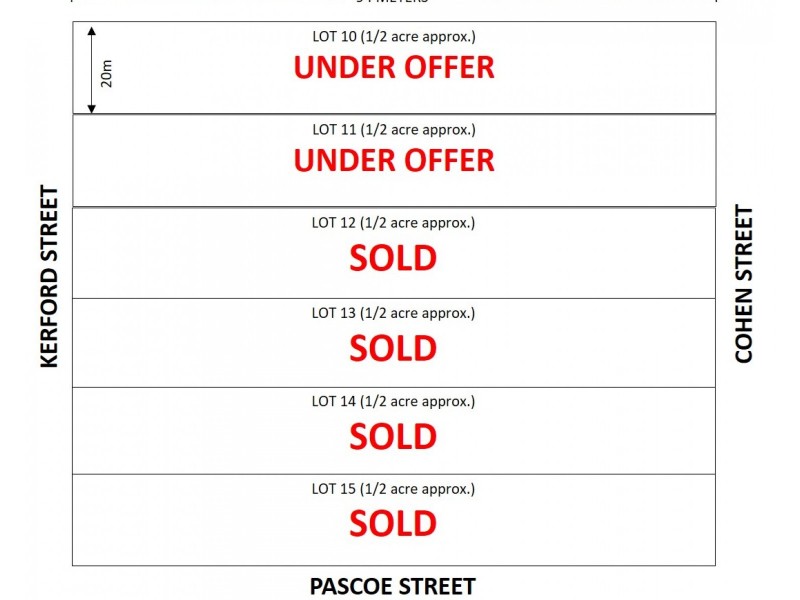Click the top arrowhead of the 20m arrow
The width and height of the screenshot is (800, 600).
pos(92,32)
